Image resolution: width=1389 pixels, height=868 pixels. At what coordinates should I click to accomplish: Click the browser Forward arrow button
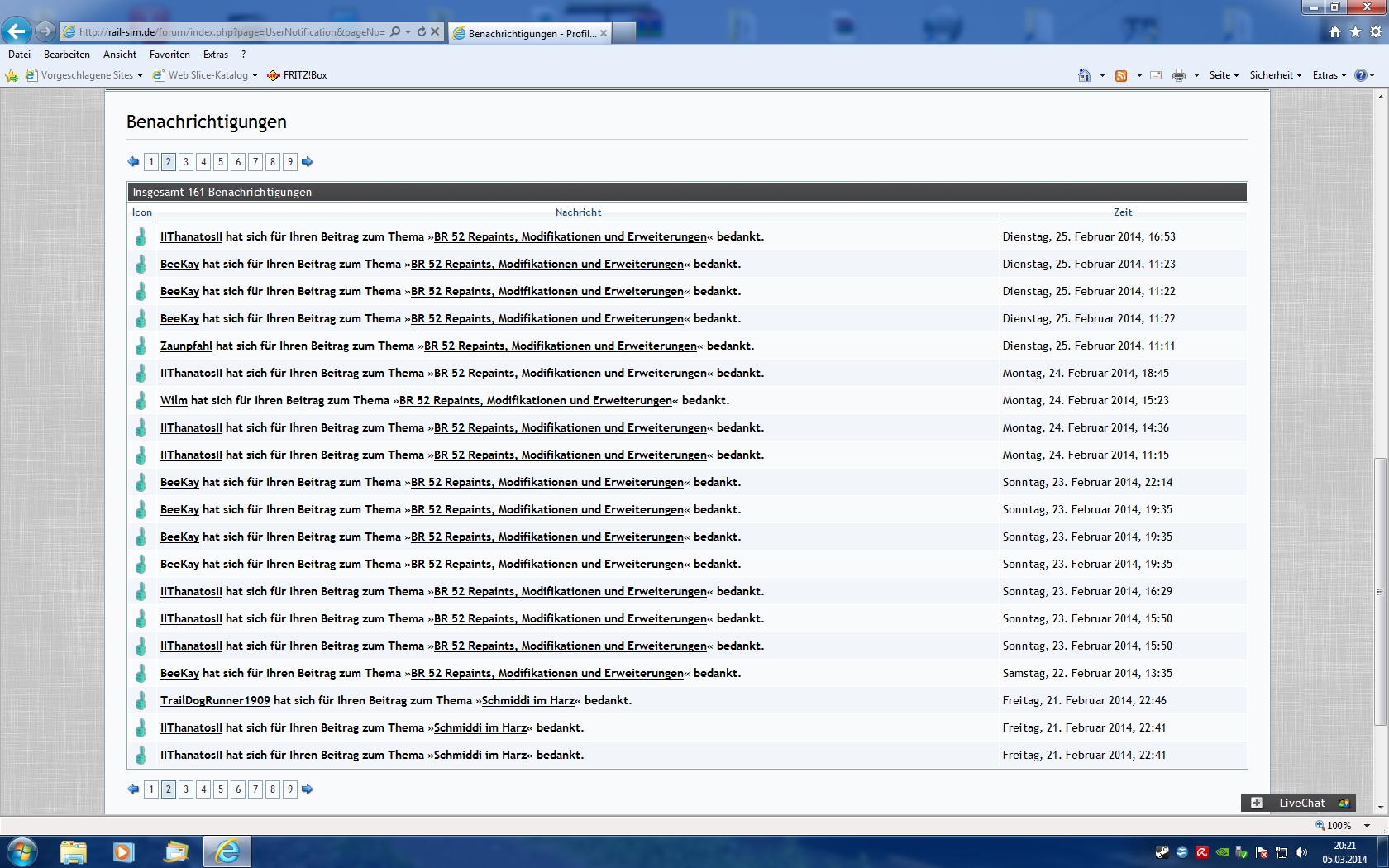click(x=45, y=31)
